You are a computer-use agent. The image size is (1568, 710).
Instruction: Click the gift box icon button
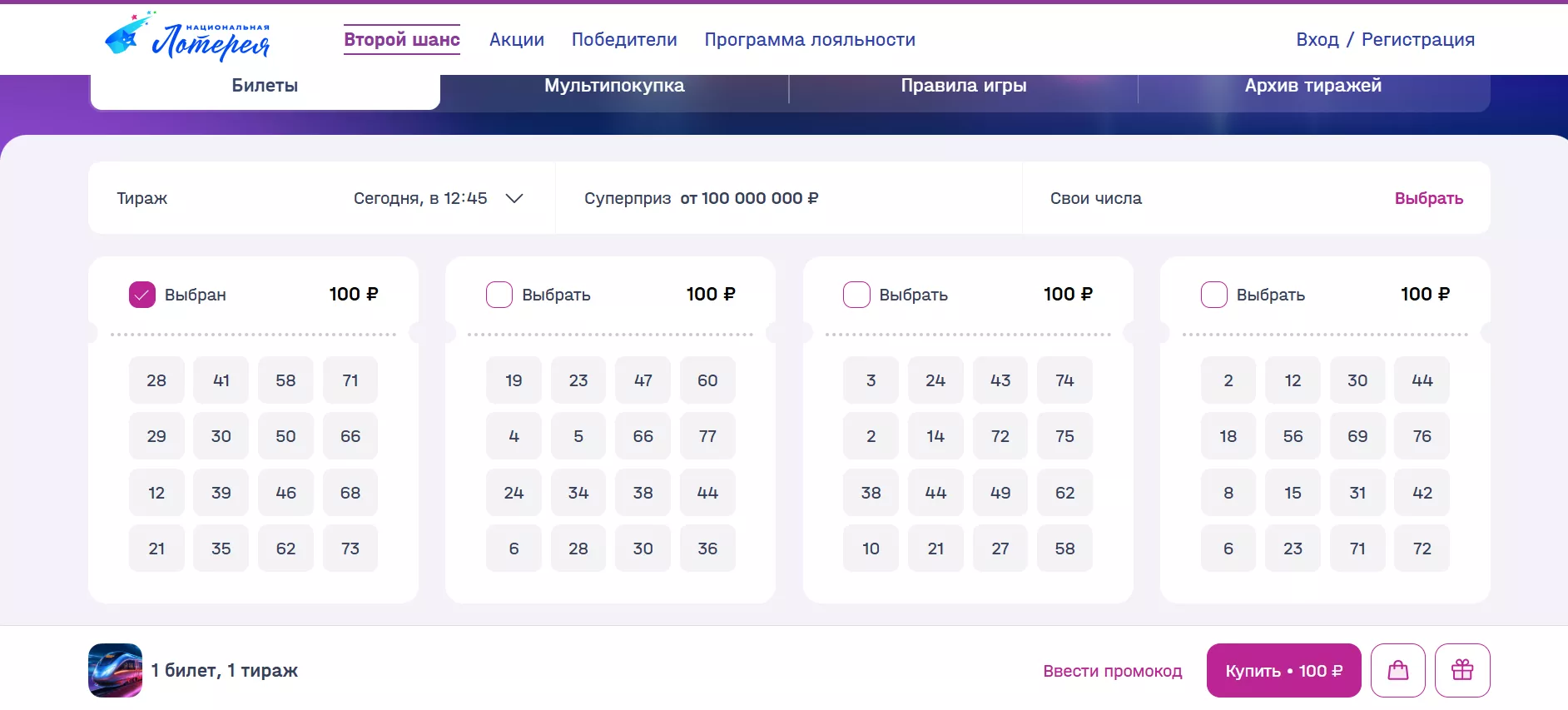coord(1461,670)
